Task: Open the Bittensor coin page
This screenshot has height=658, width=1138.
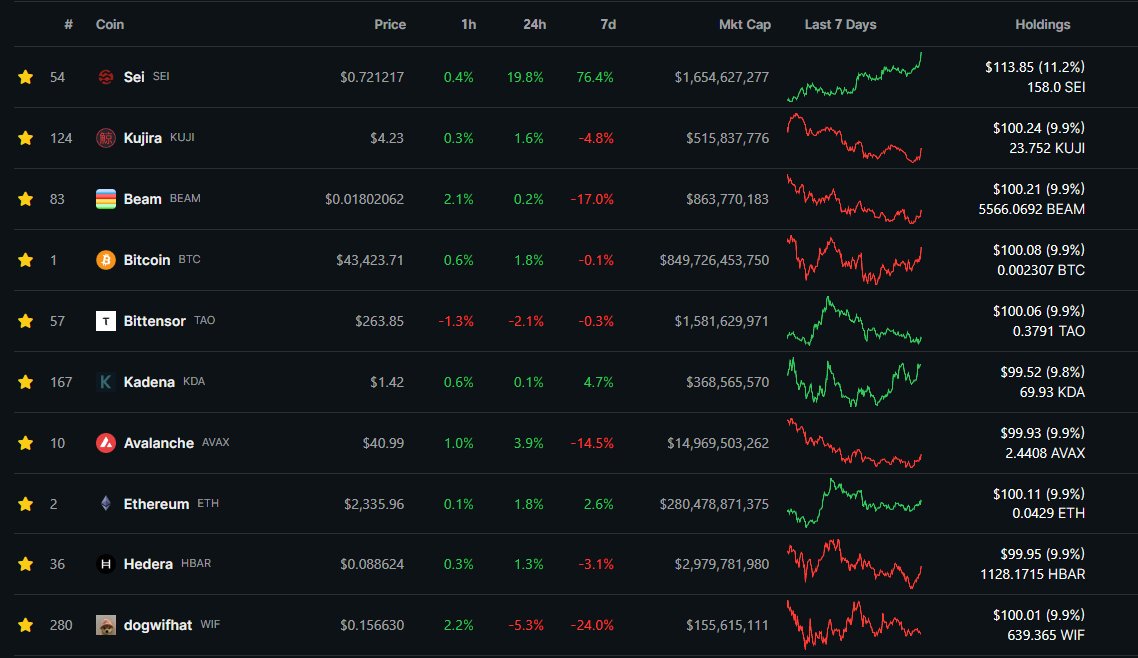Action: 155,321
